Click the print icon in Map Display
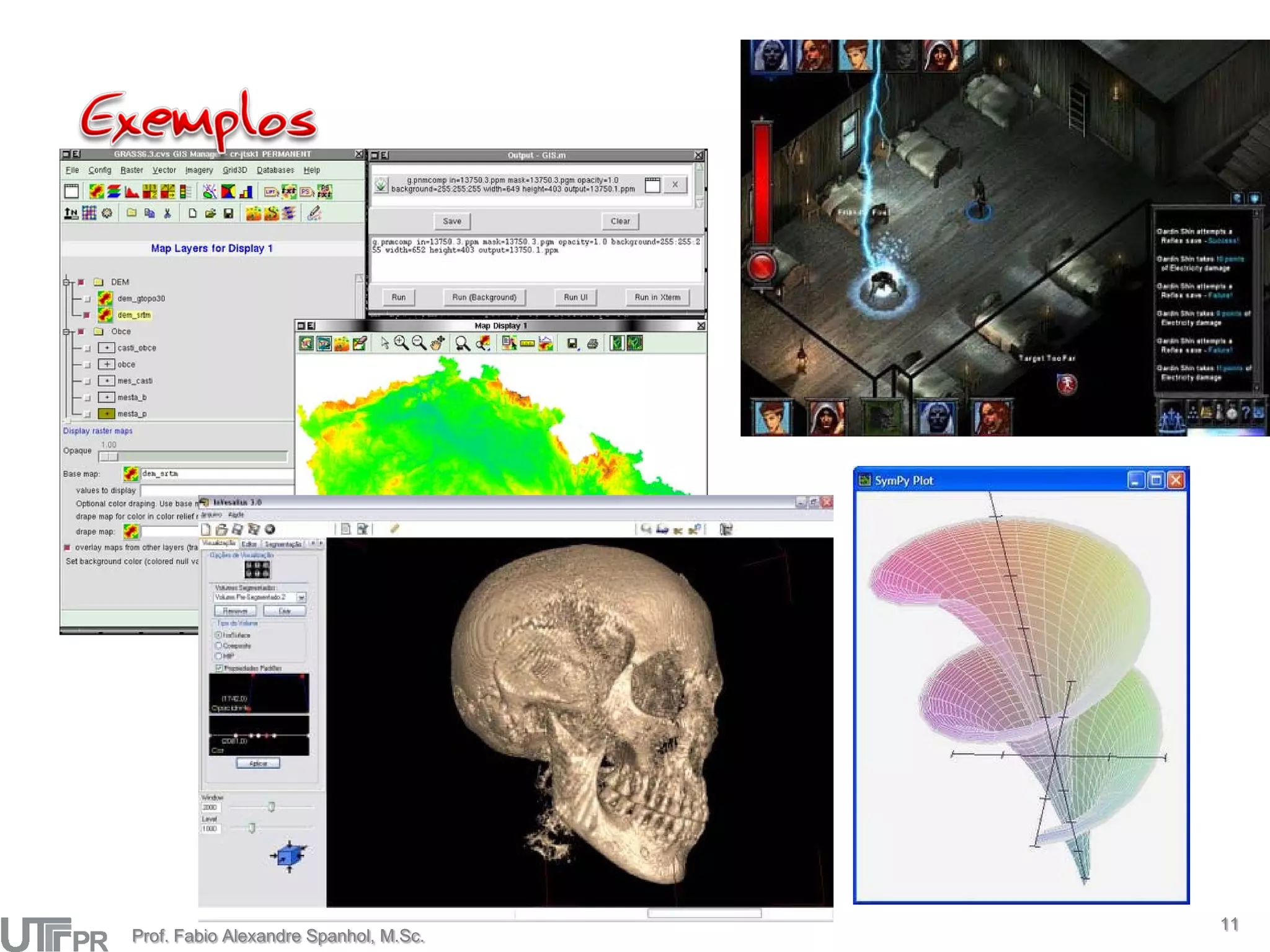Image resolution: width=1270 pixels, height=952 pixels. 592,343
